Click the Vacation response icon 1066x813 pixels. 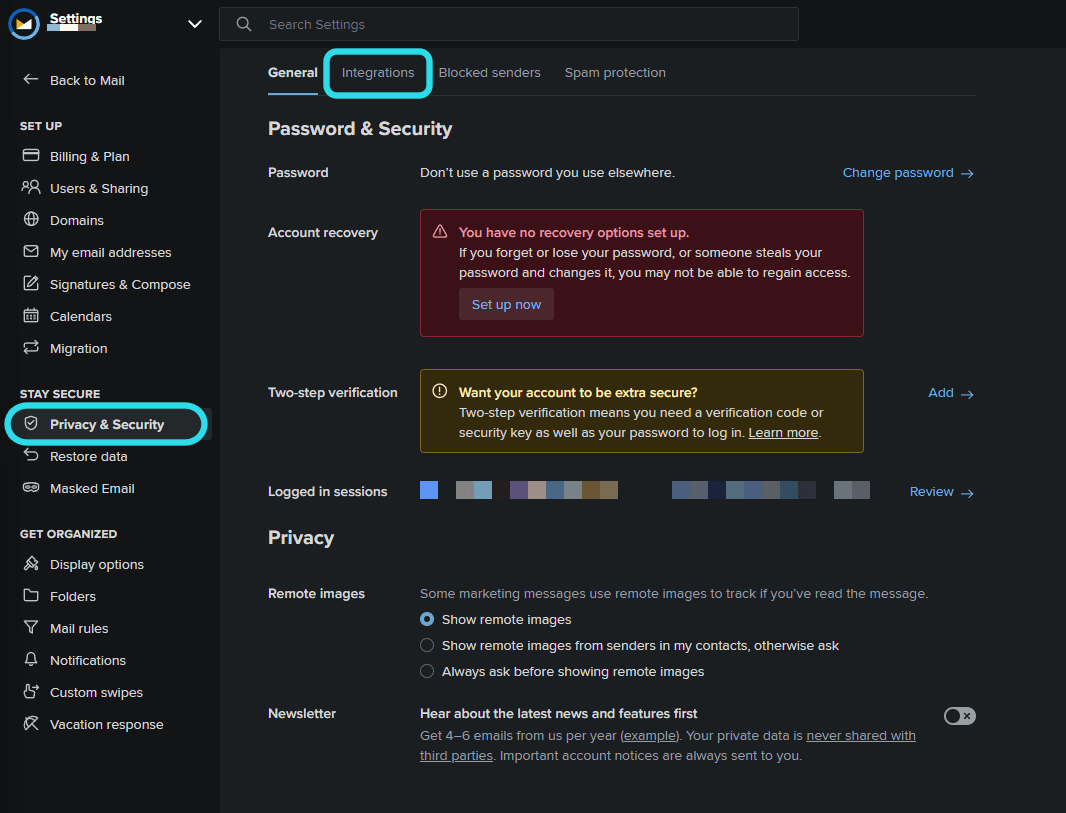pyautogui.click(x=31, y=724)
